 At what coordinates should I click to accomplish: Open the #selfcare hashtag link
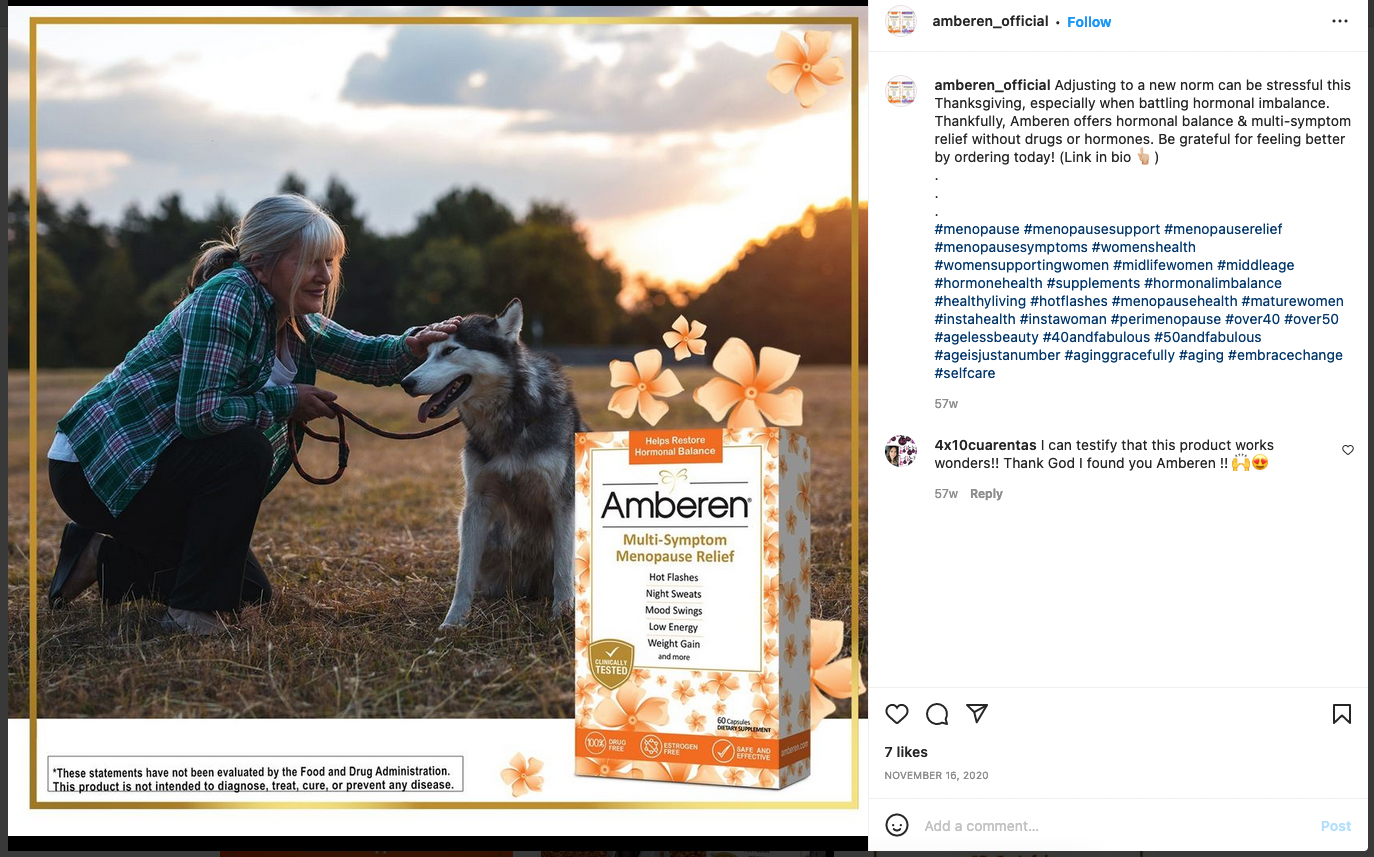(x=965, y=373)
